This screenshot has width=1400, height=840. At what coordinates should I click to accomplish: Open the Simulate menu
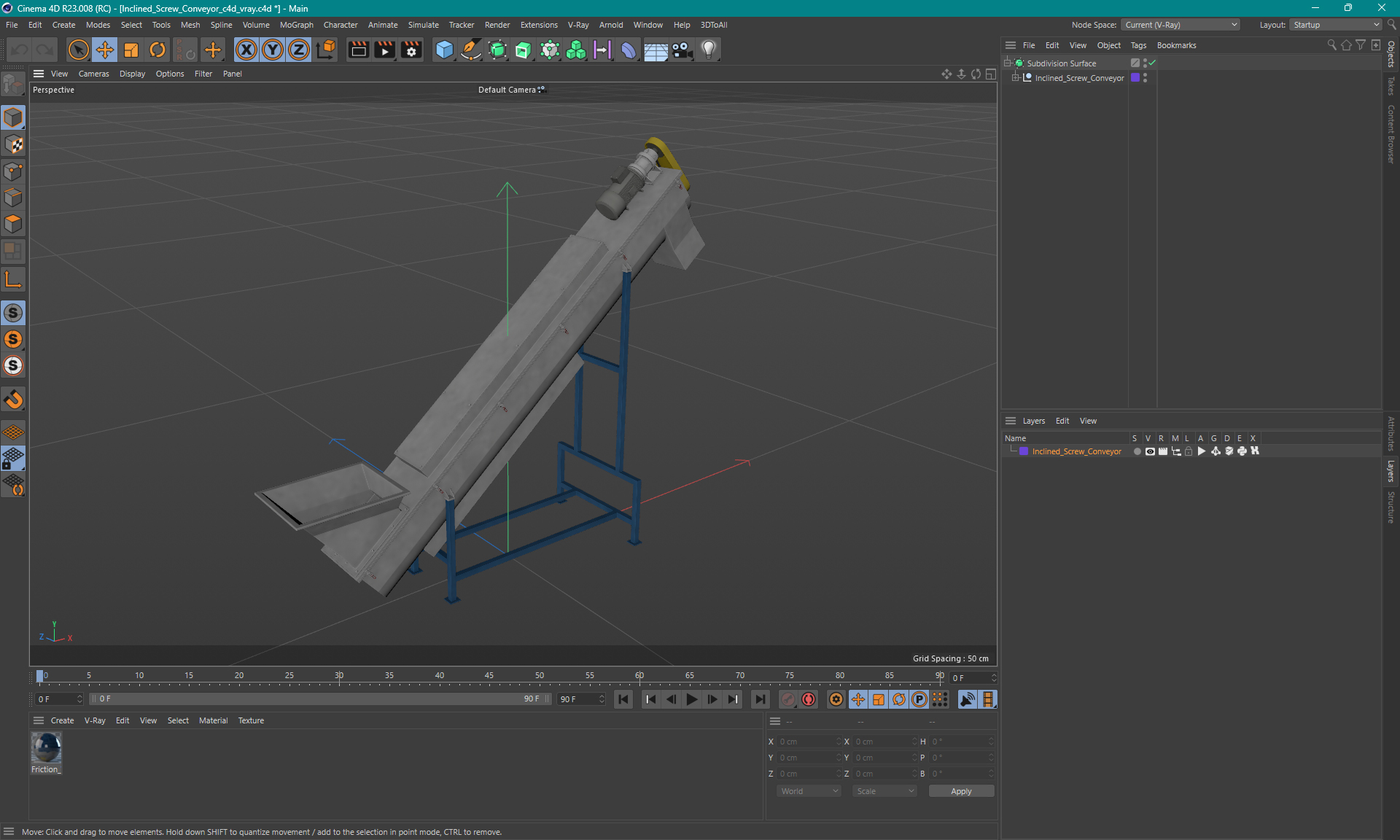[423, 24]
